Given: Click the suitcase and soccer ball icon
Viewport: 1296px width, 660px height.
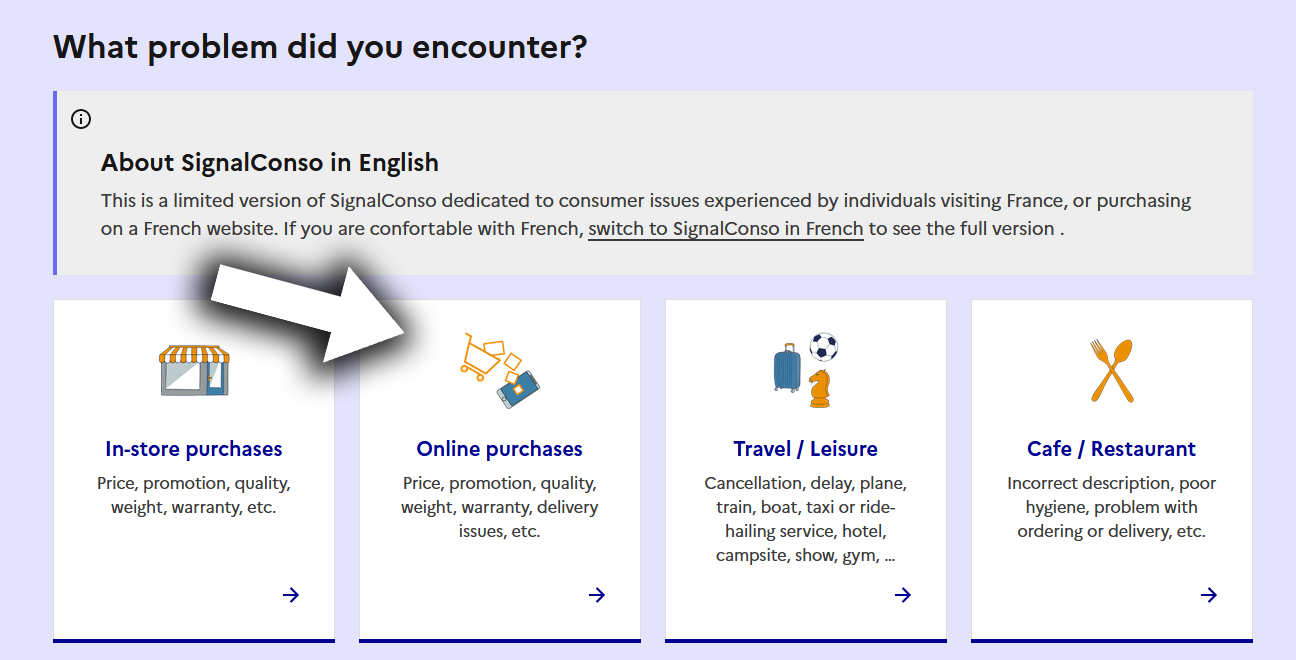Looking at the screenshot, I should [805, 370].
